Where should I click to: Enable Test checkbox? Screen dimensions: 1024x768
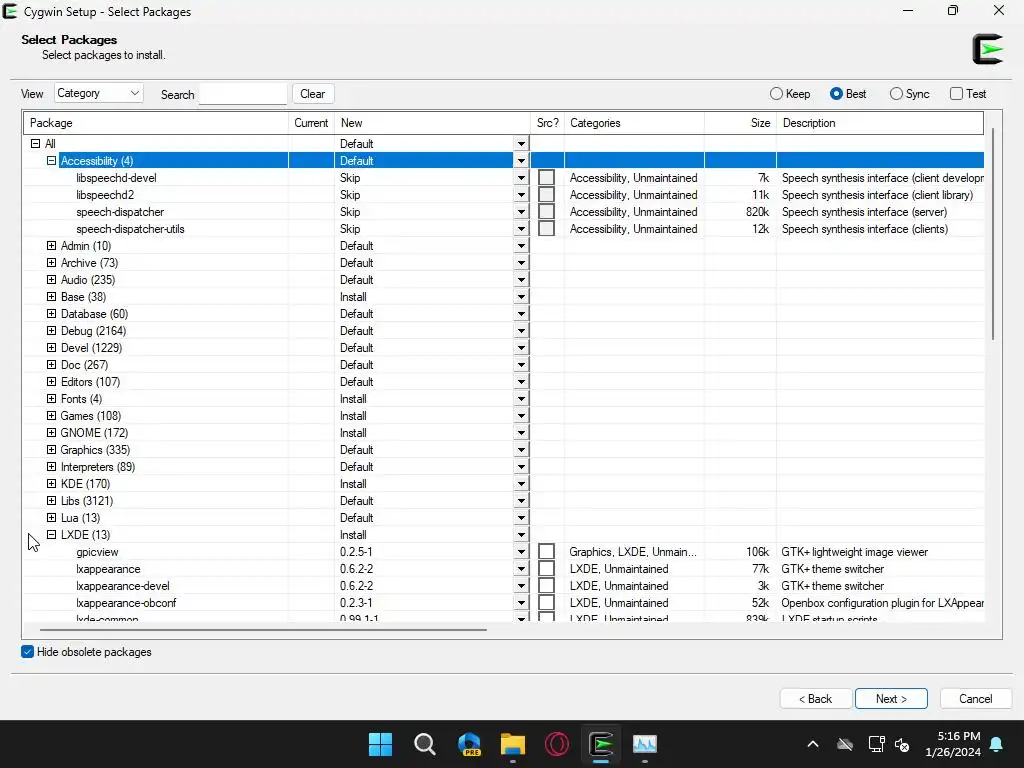click(968, 94)
